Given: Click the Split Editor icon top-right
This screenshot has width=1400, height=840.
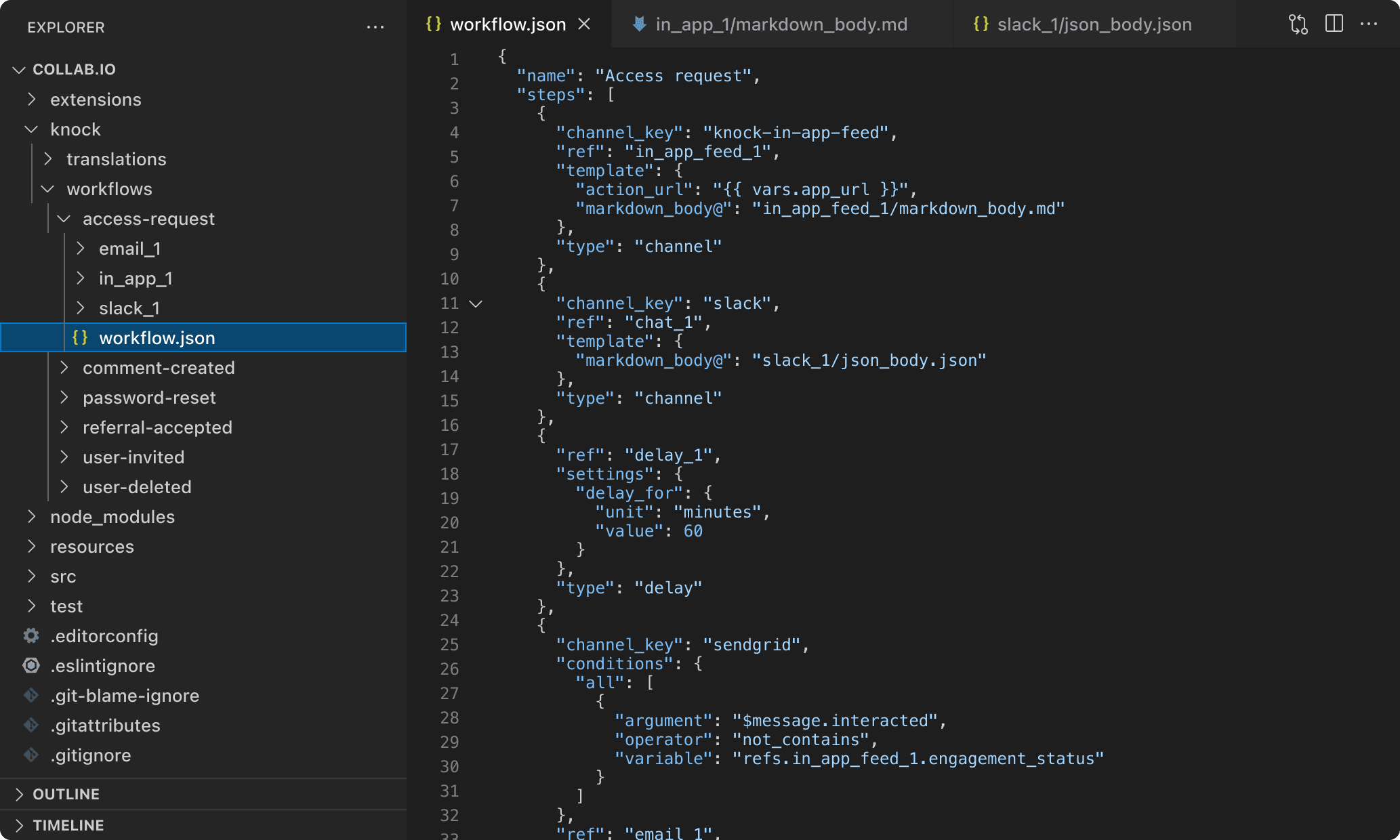Looking at the screenshot, I should pyautogui.click(x=1334, y=24).
